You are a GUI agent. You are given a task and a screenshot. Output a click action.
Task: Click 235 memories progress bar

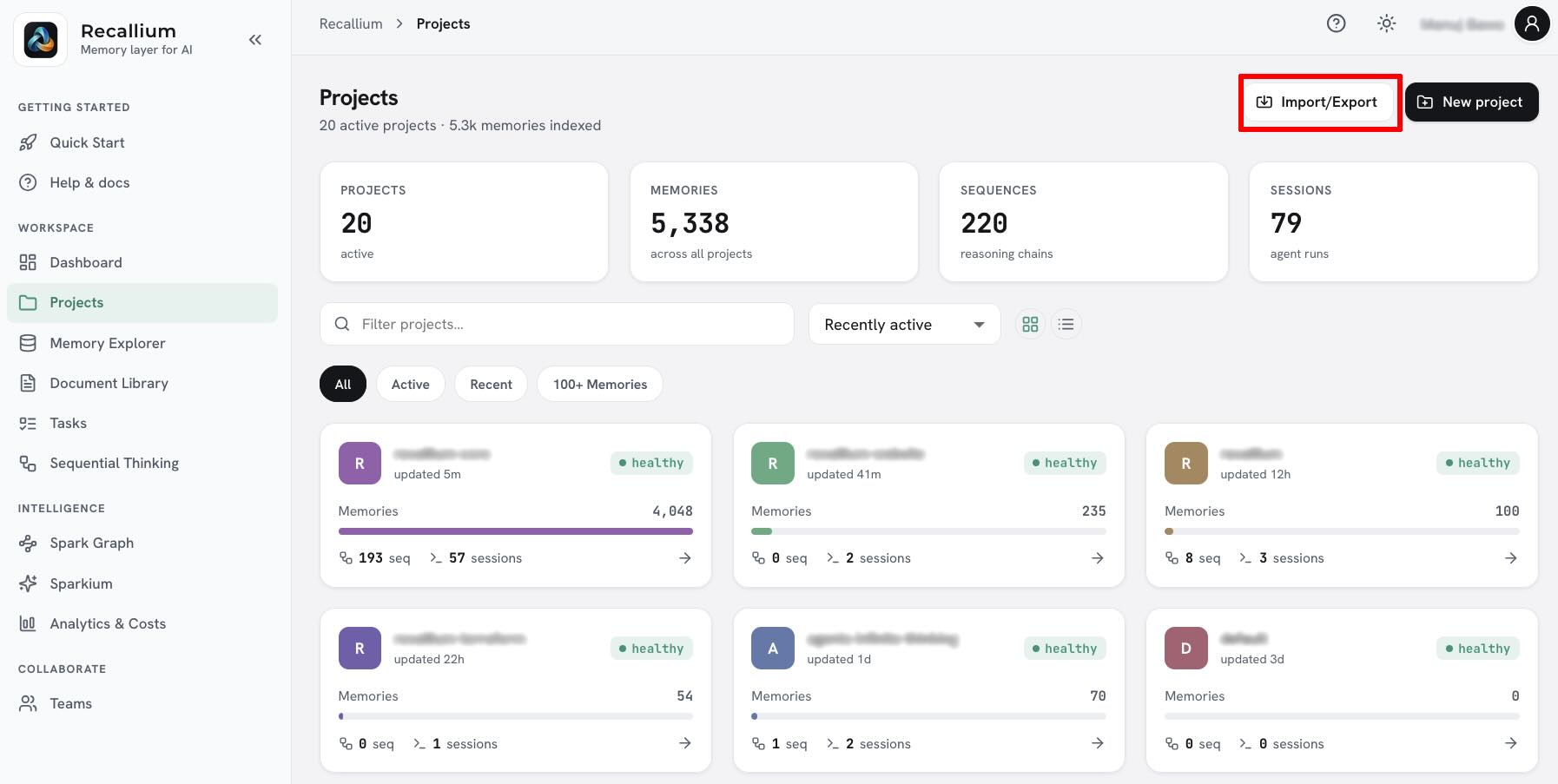click(x=928, y=531)
